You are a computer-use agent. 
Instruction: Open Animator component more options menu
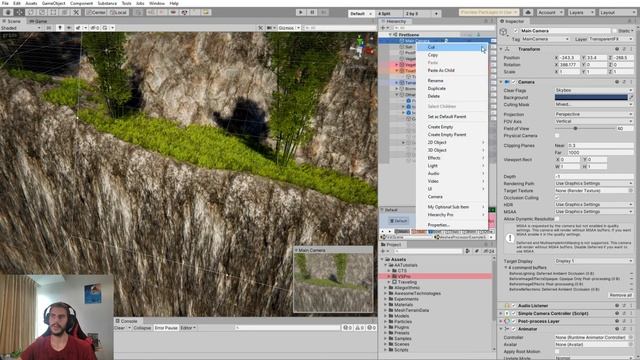coord(631,329)
